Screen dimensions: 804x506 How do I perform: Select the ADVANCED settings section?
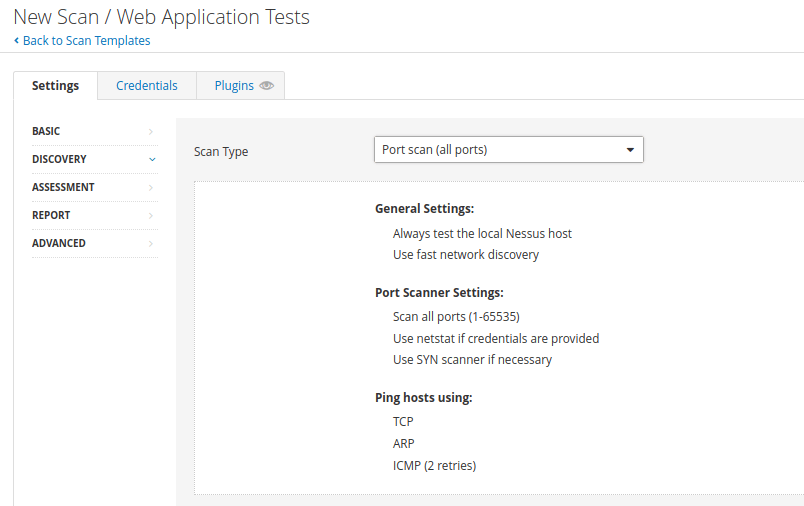(95, 244)
